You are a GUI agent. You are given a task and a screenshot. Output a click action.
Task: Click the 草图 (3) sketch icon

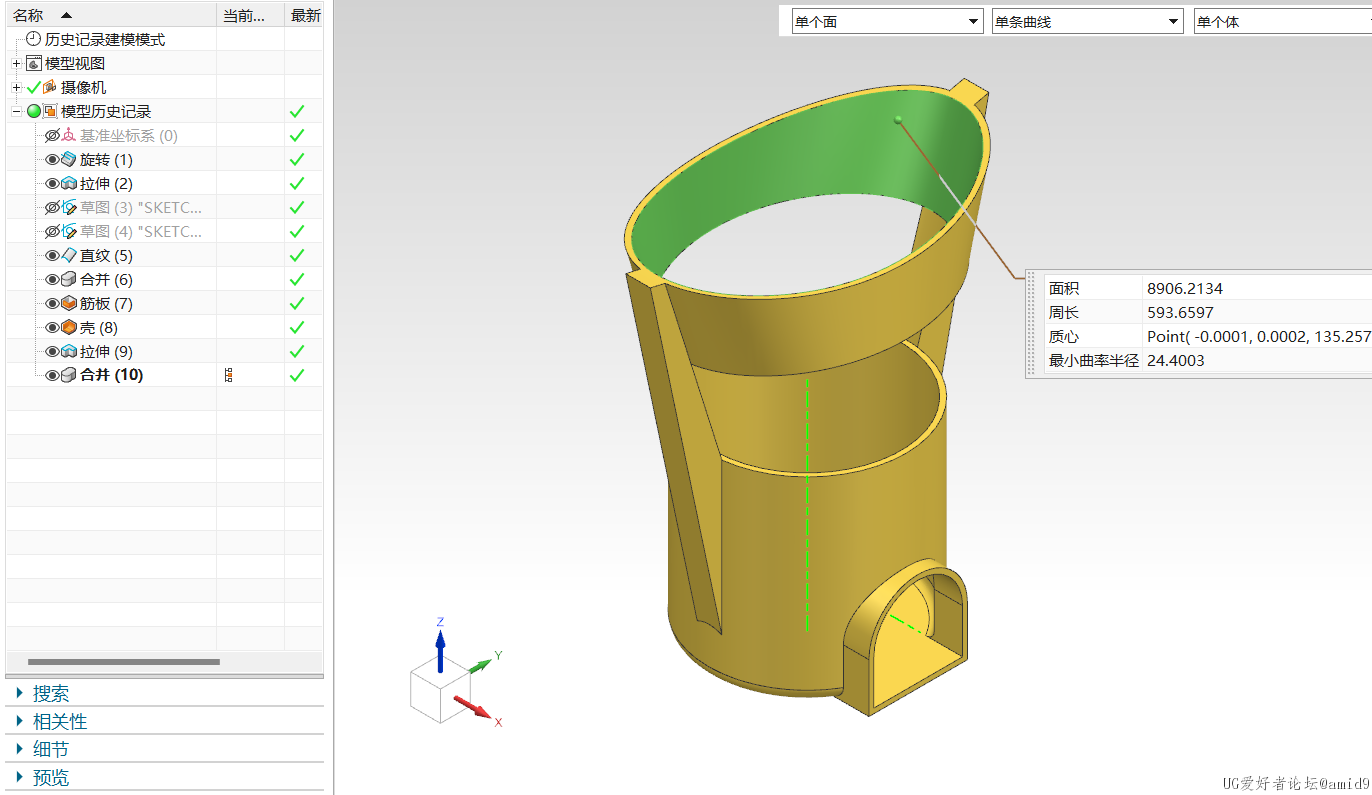pyautogui.click(x=69, y=207)
